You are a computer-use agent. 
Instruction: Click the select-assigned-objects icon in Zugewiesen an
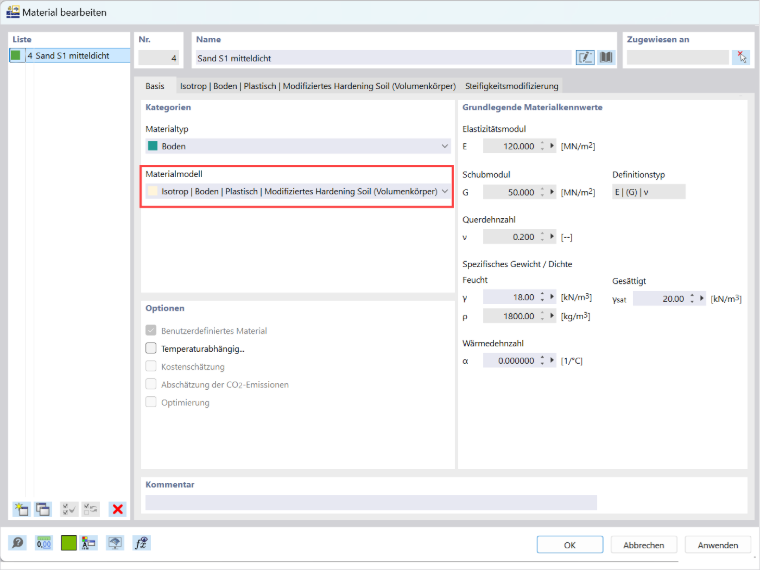tap(742, 57)
